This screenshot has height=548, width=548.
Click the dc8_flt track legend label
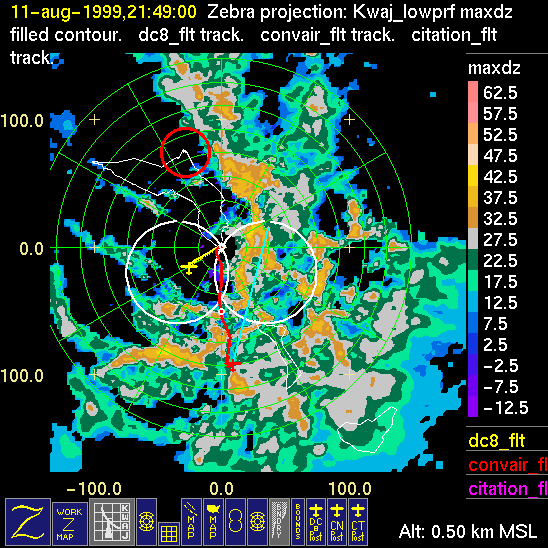tap(497, 440)
